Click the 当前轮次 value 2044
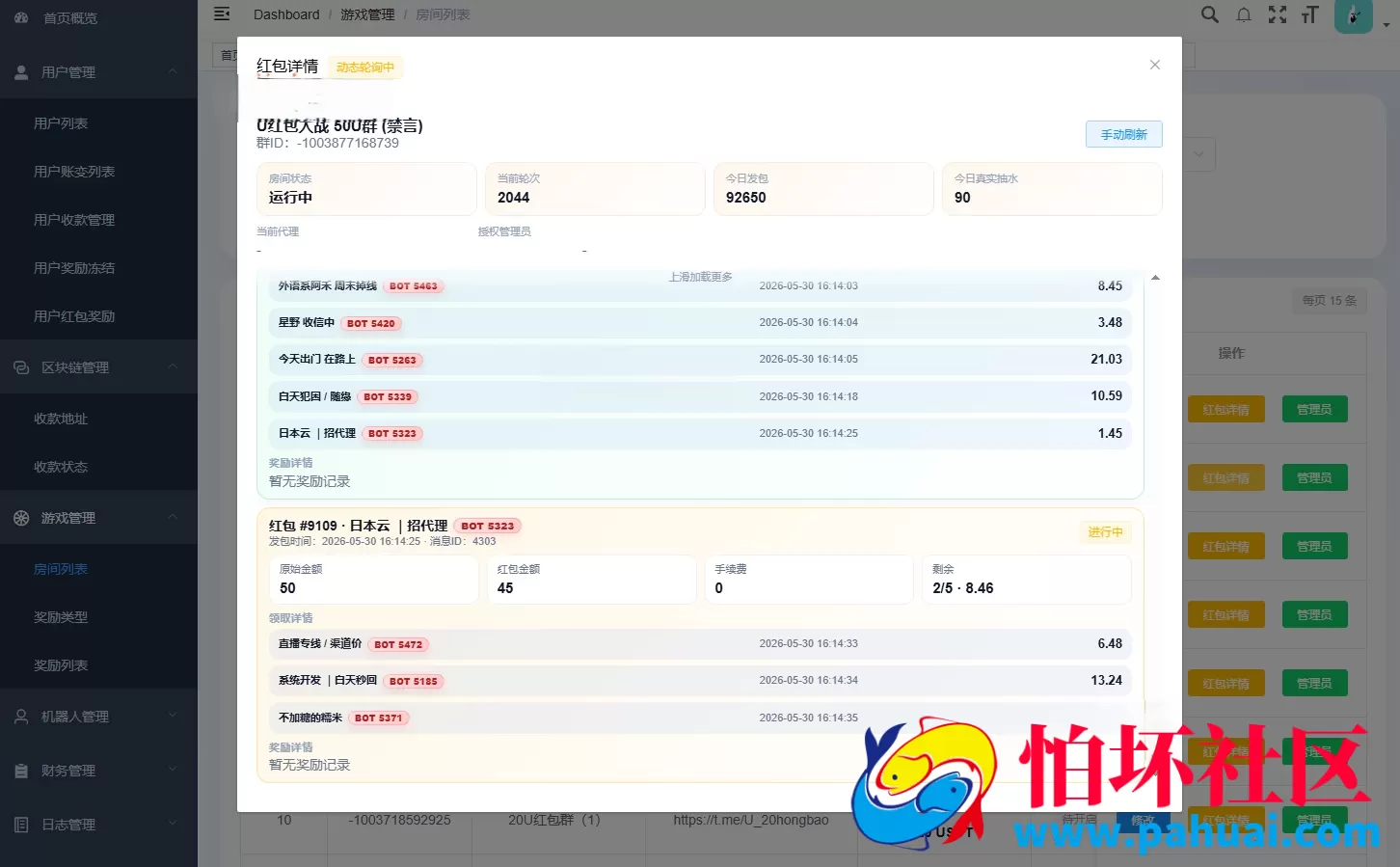 pyautogui.click(x=513, y=198)
